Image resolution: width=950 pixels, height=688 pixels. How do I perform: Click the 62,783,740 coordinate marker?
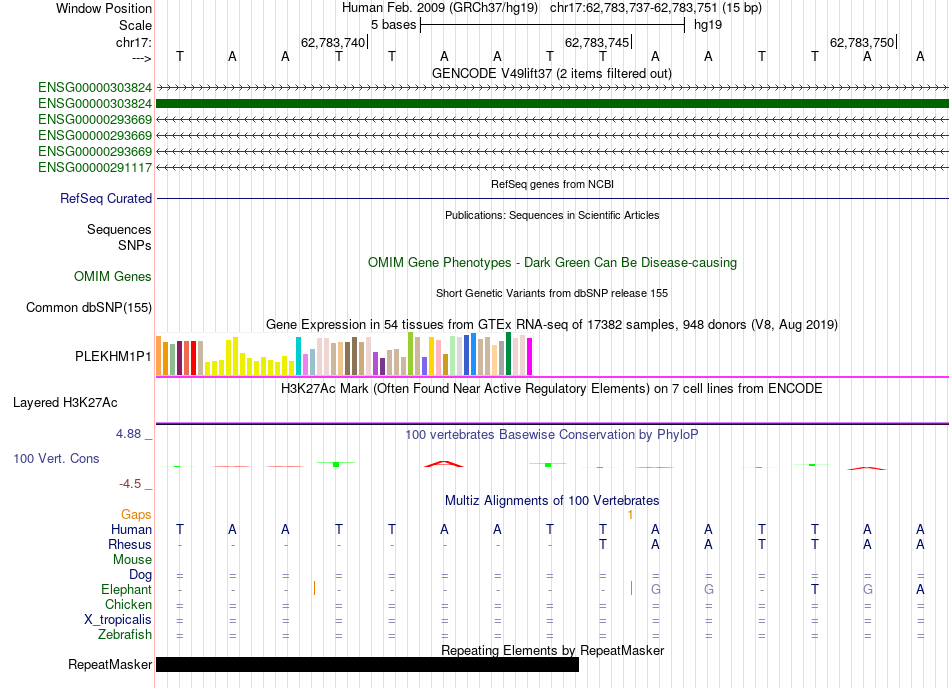pyautogui.click(x=333, y=42)
